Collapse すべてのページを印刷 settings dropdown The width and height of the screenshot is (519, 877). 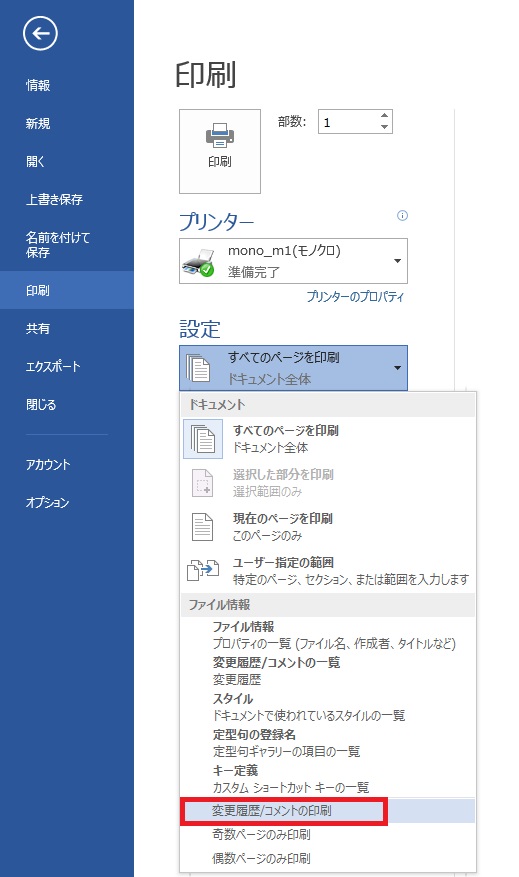pos(397,367)
